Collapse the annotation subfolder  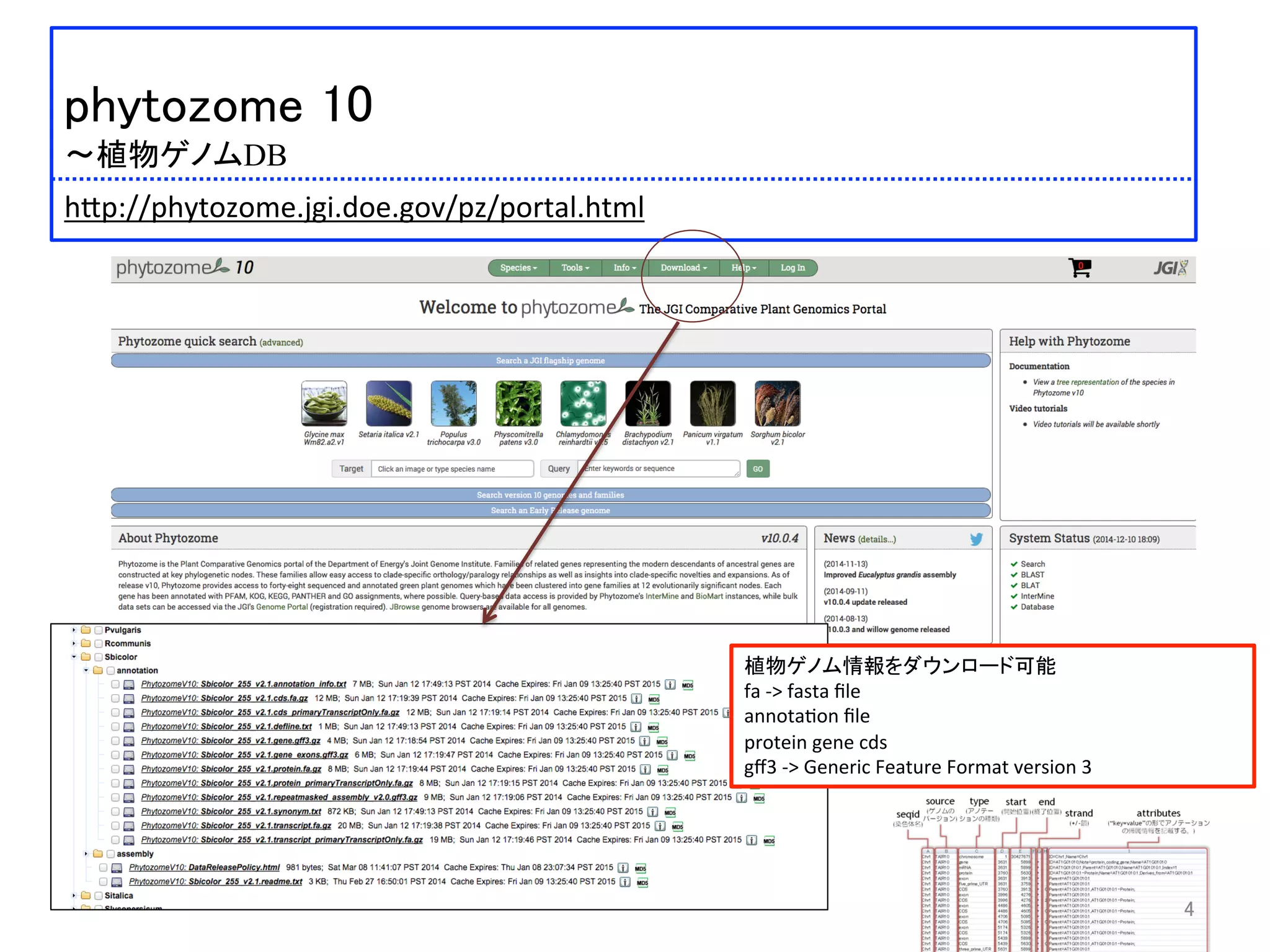tap(86, 671)
